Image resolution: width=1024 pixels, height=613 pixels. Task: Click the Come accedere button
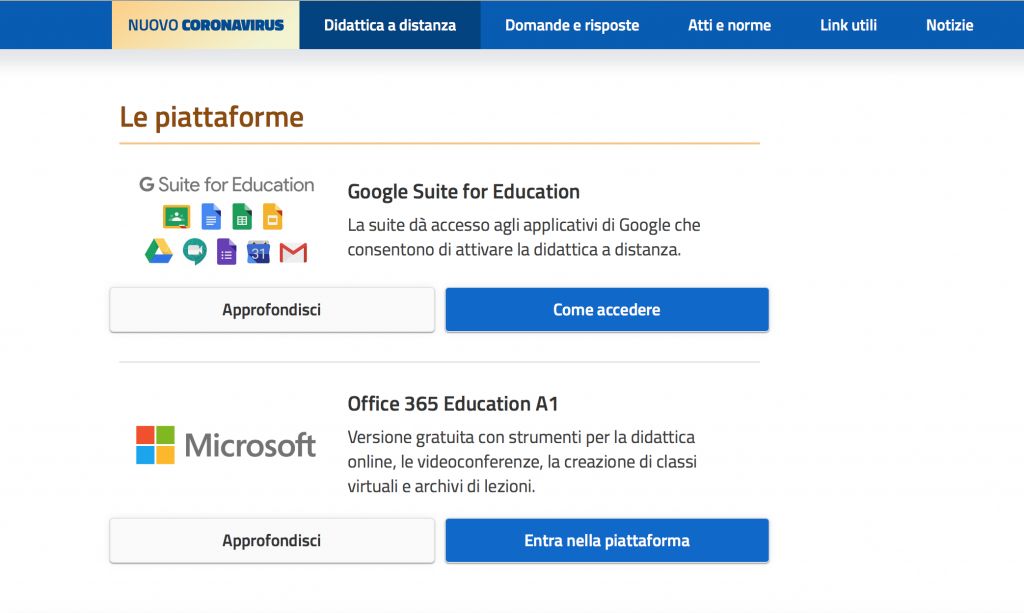coord(606,310)
